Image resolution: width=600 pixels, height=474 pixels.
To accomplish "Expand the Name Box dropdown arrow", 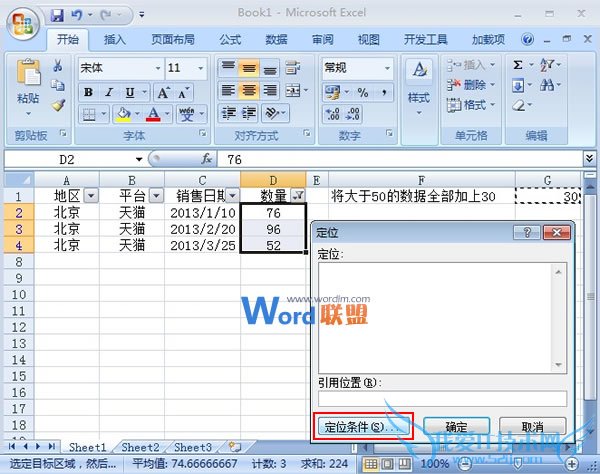I will pyautogui.click(x=139, y=160).
